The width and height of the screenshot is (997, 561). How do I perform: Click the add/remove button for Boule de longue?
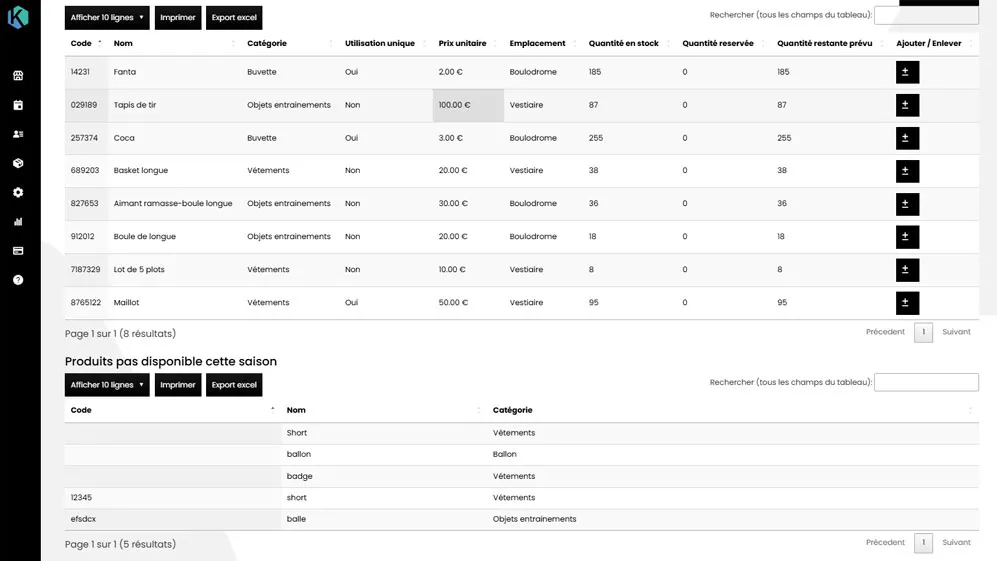(x=907, y=237)
